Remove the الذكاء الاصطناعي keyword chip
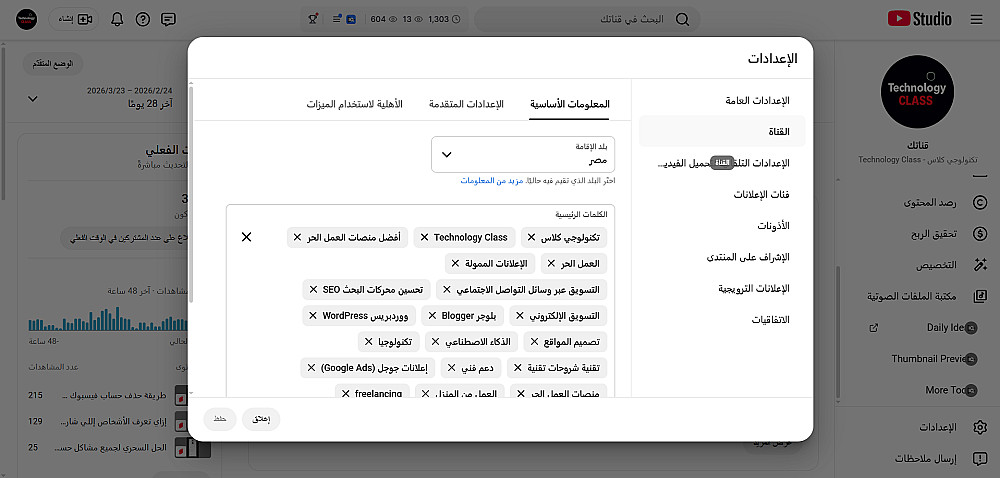Image resolution: width=1000 pixels, height=478 pixels. pyautogui.click(x=435, y=342)
